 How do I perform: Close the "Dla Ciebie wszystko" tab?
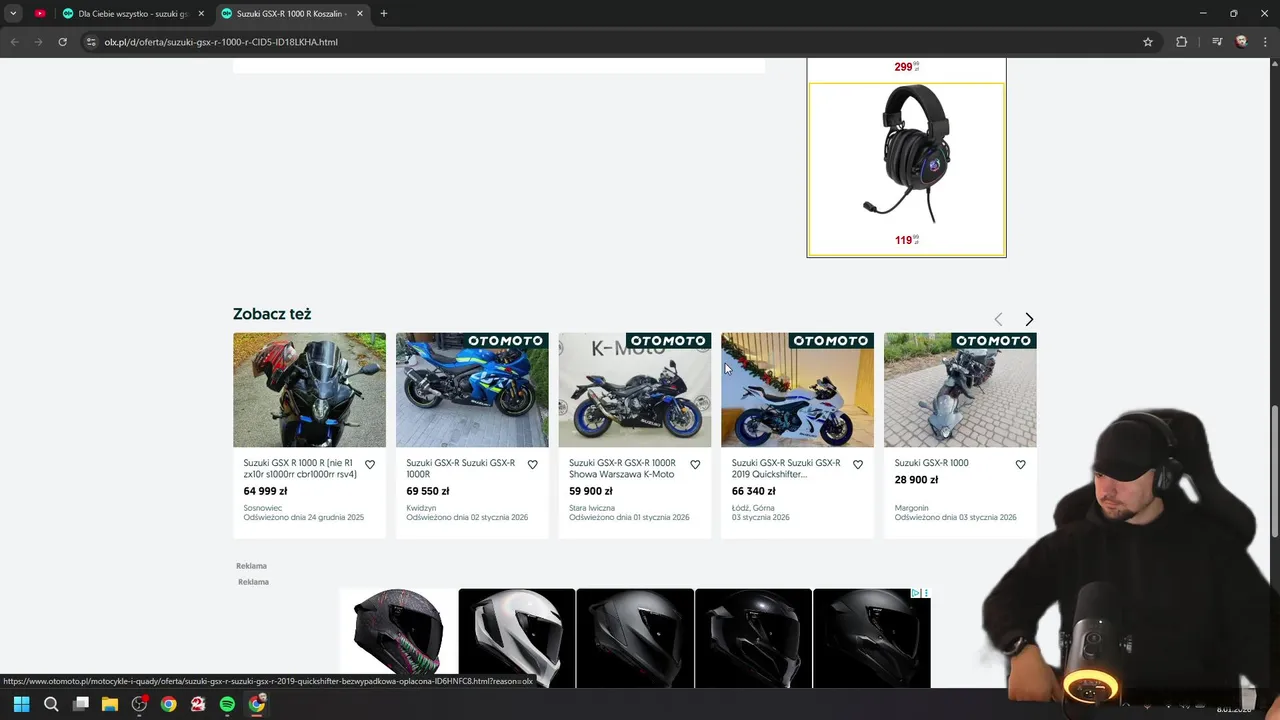pyautogui.click(x=201, y=14)
